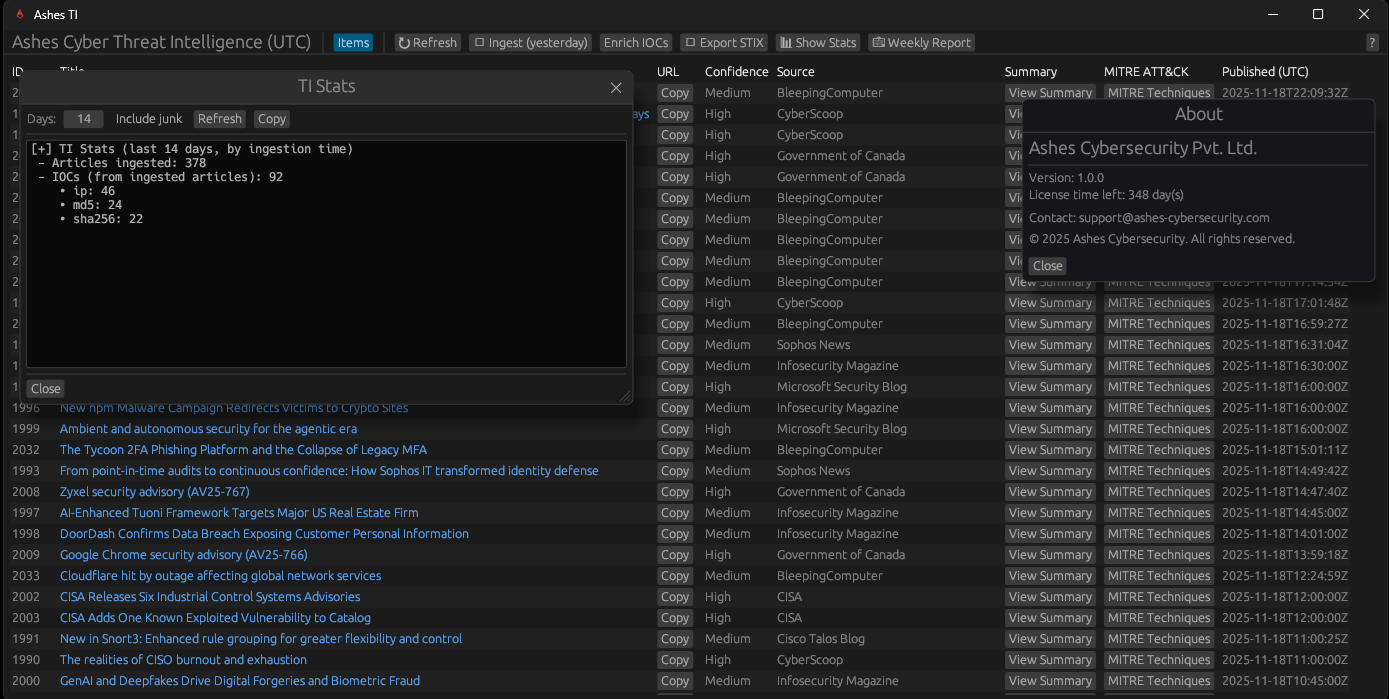Open the DoorDash Confirms Data Breach article link
1389x699 pixels.
264,534
